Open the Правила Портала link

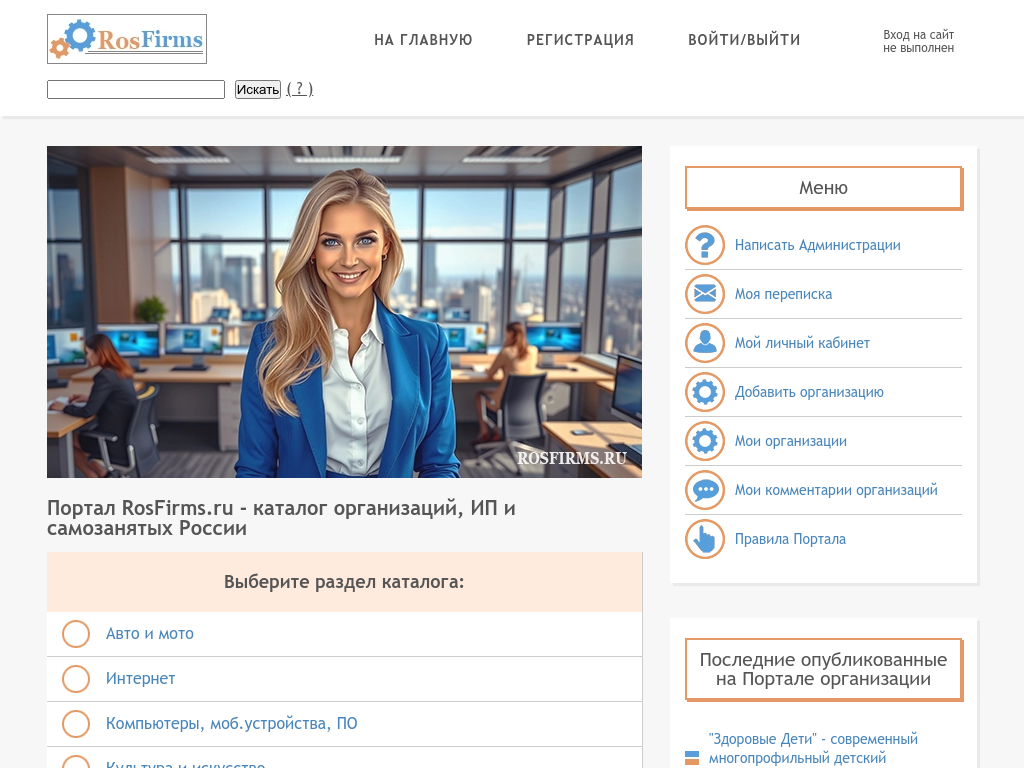click(x=790, y=539)
